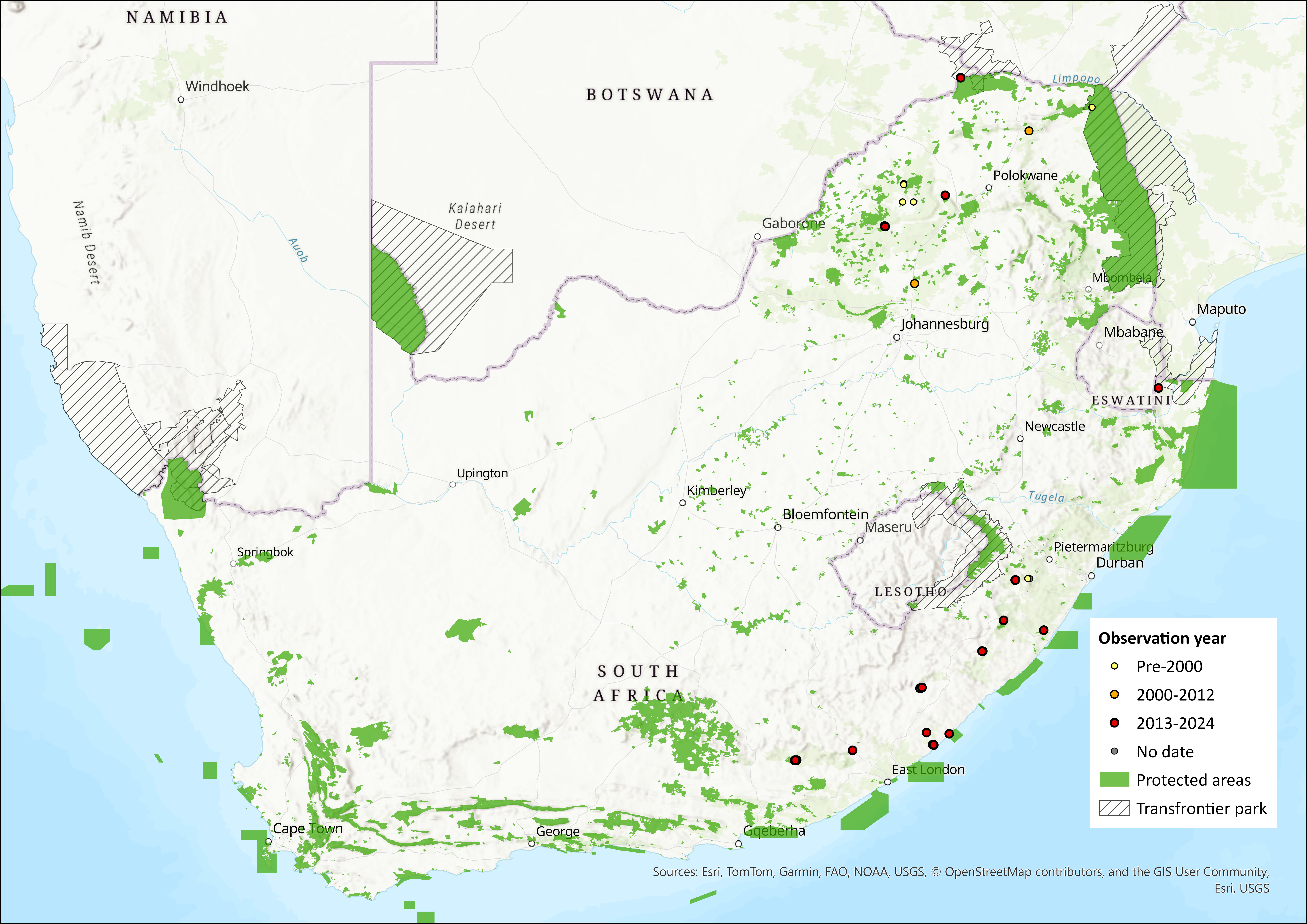The width and height of the screenshot is (1307, 924).
Task: Click the Pre-2000 yellow legend dot
Action: coord(1115,666)
